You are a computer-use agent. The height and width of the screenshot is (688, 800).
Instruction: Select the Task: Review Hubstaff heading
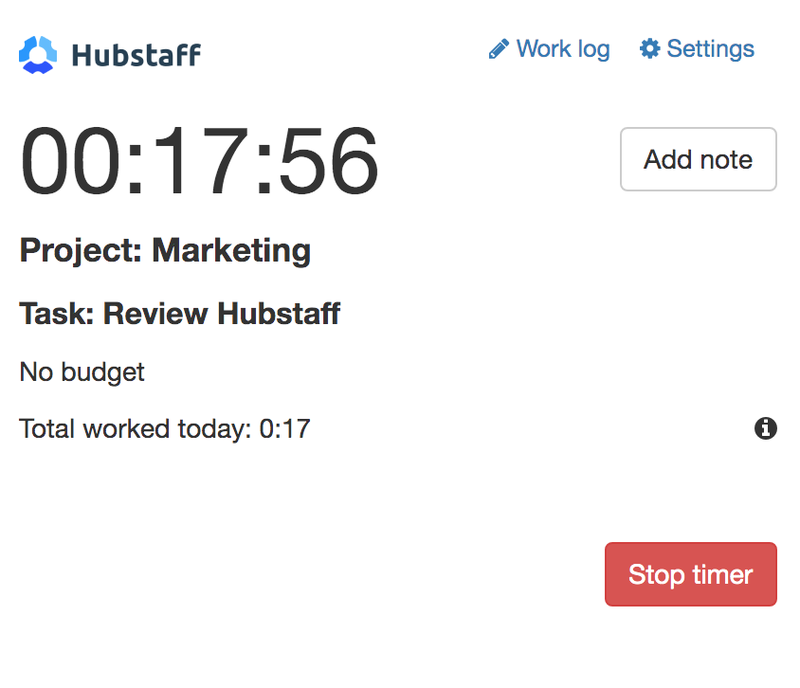pos(180,313)
